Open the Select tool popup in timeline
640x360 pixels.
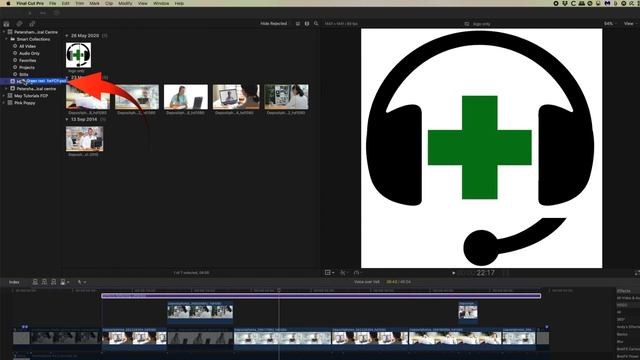pyautogui.click(x=82, y=282)
